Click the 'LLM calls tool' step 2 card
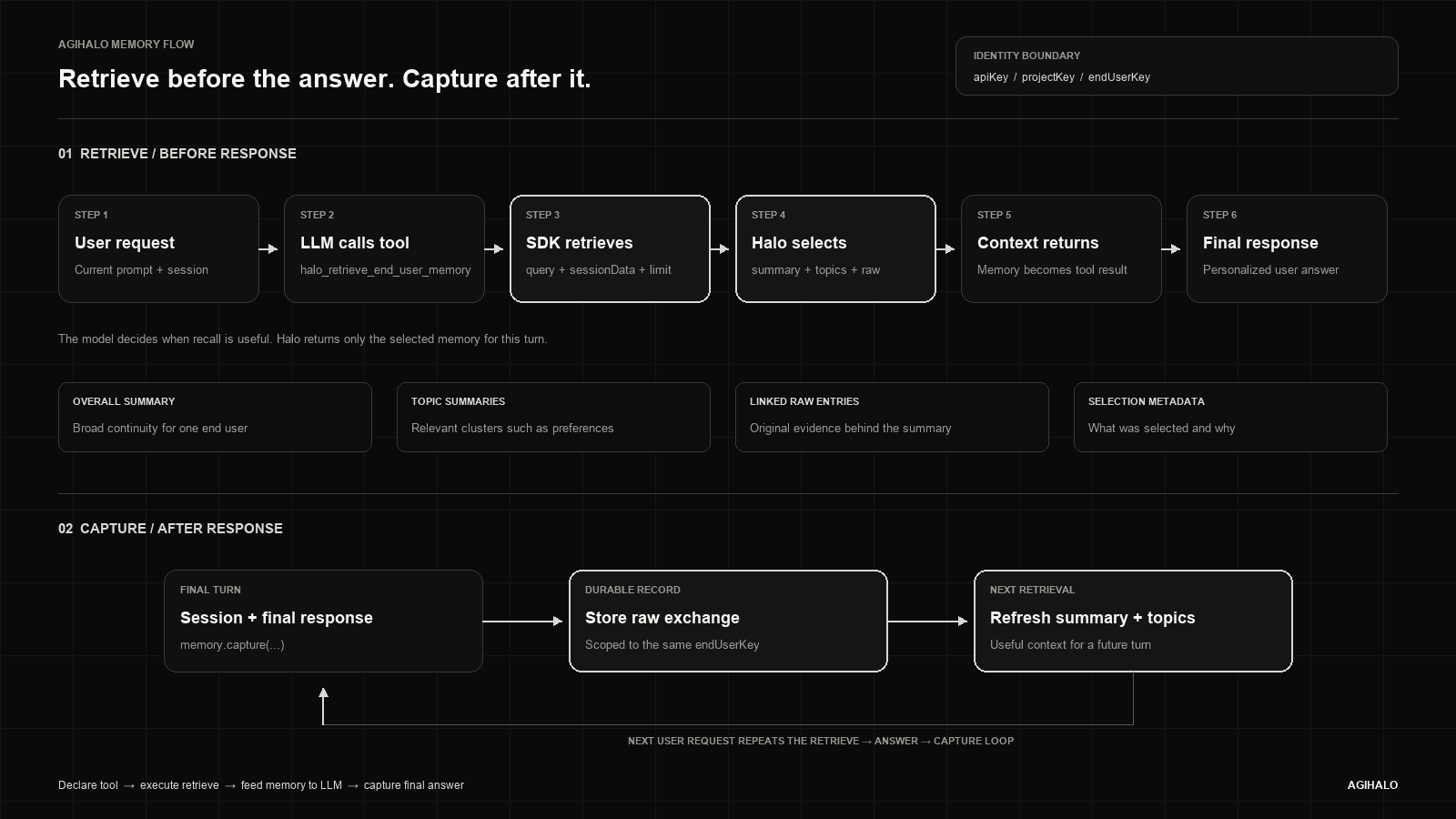 tap(384, 248)
